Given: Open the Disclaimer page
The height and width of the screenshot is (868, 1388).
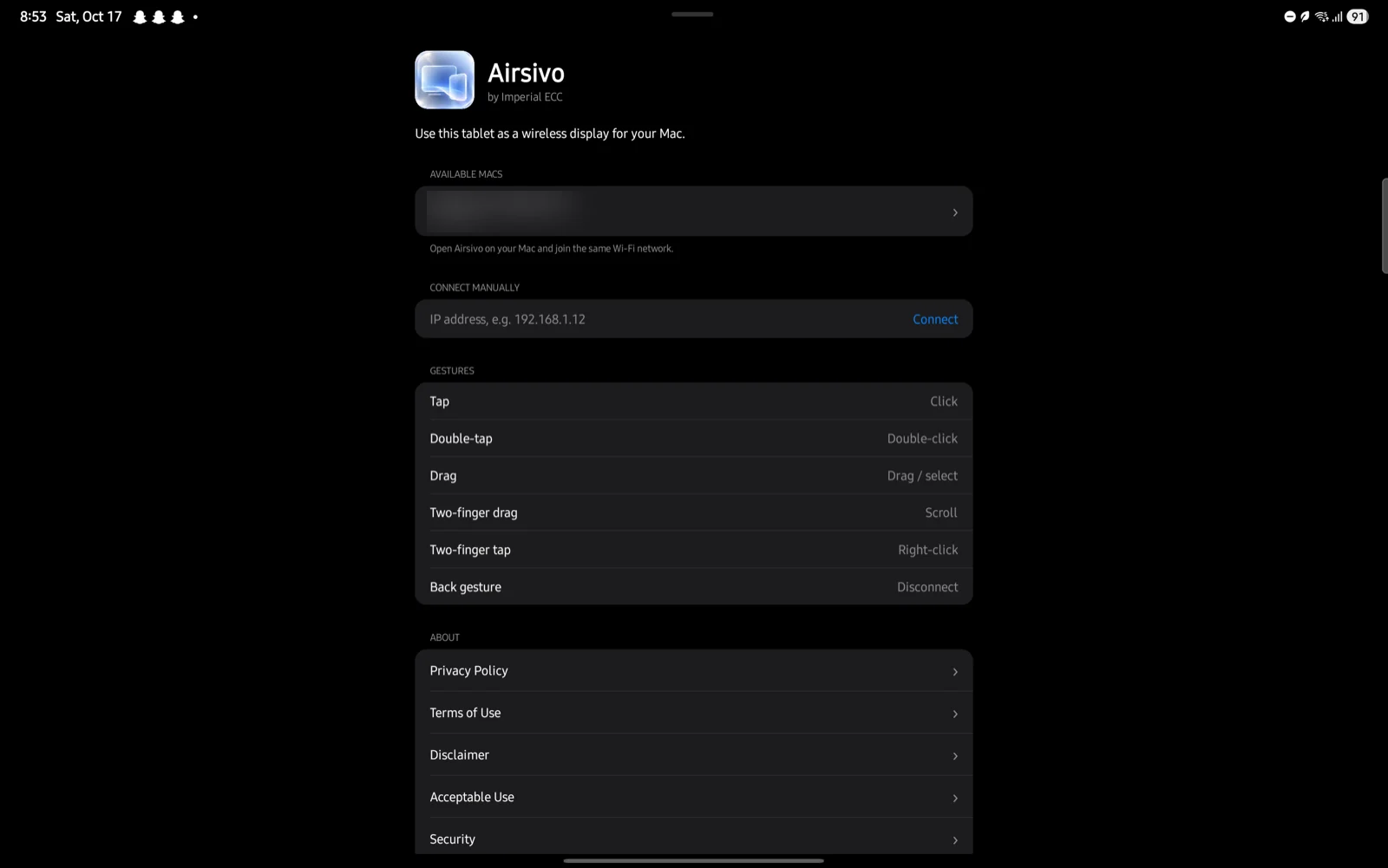Looking at the screenshot, I should [x=694, y=755].
